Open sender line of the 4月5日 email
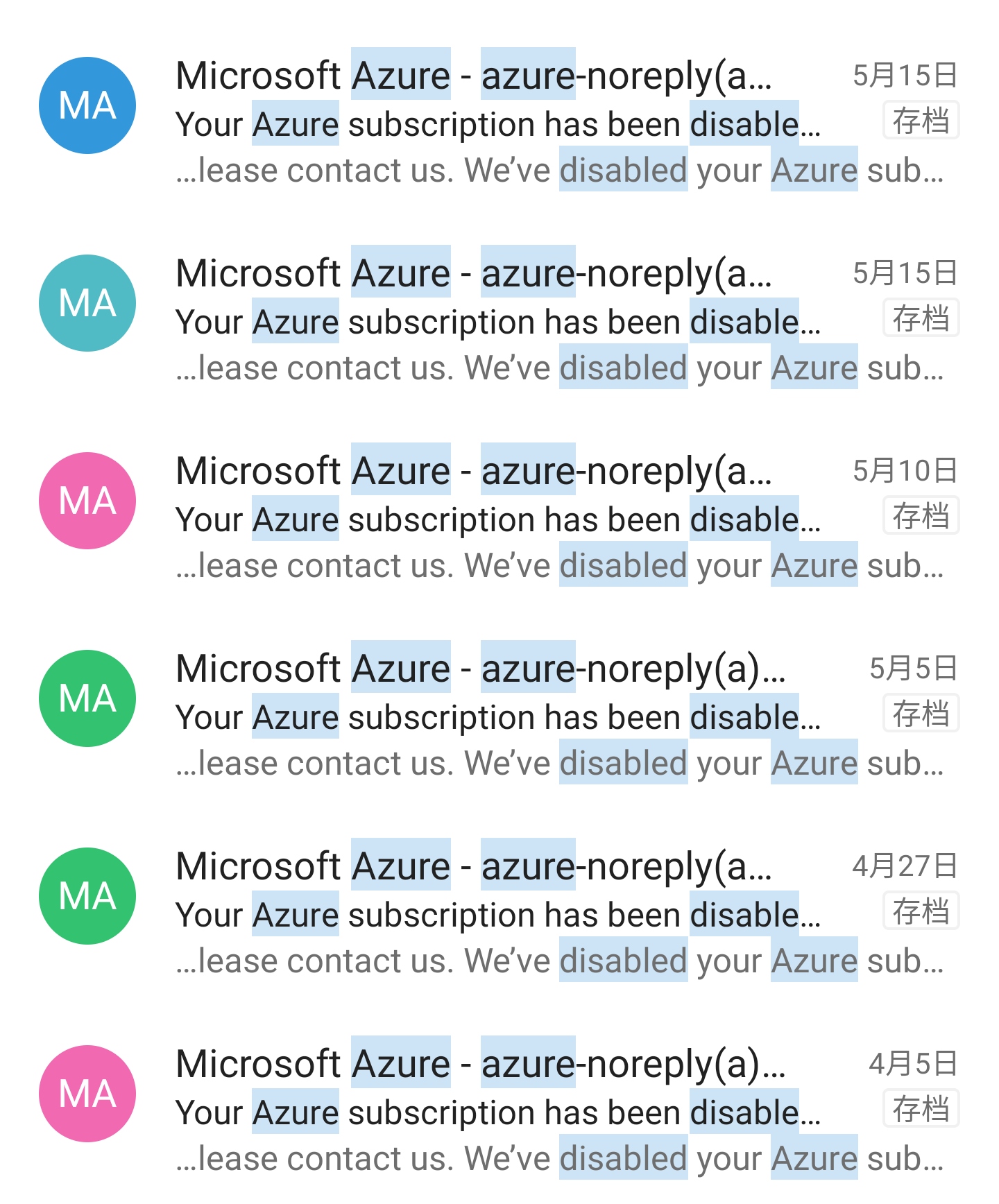The image size is (999, 1204). [480, 1064]
